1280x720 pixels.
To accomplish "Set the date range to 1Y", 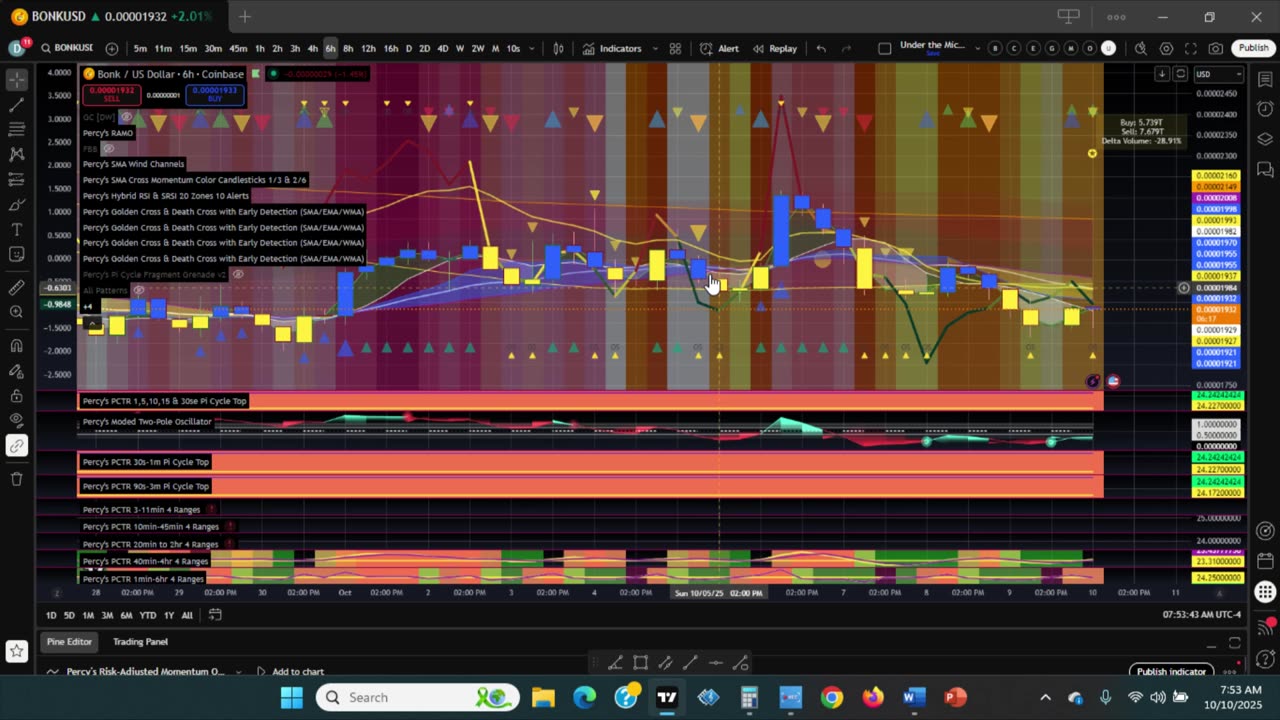I will pos(168,615).
